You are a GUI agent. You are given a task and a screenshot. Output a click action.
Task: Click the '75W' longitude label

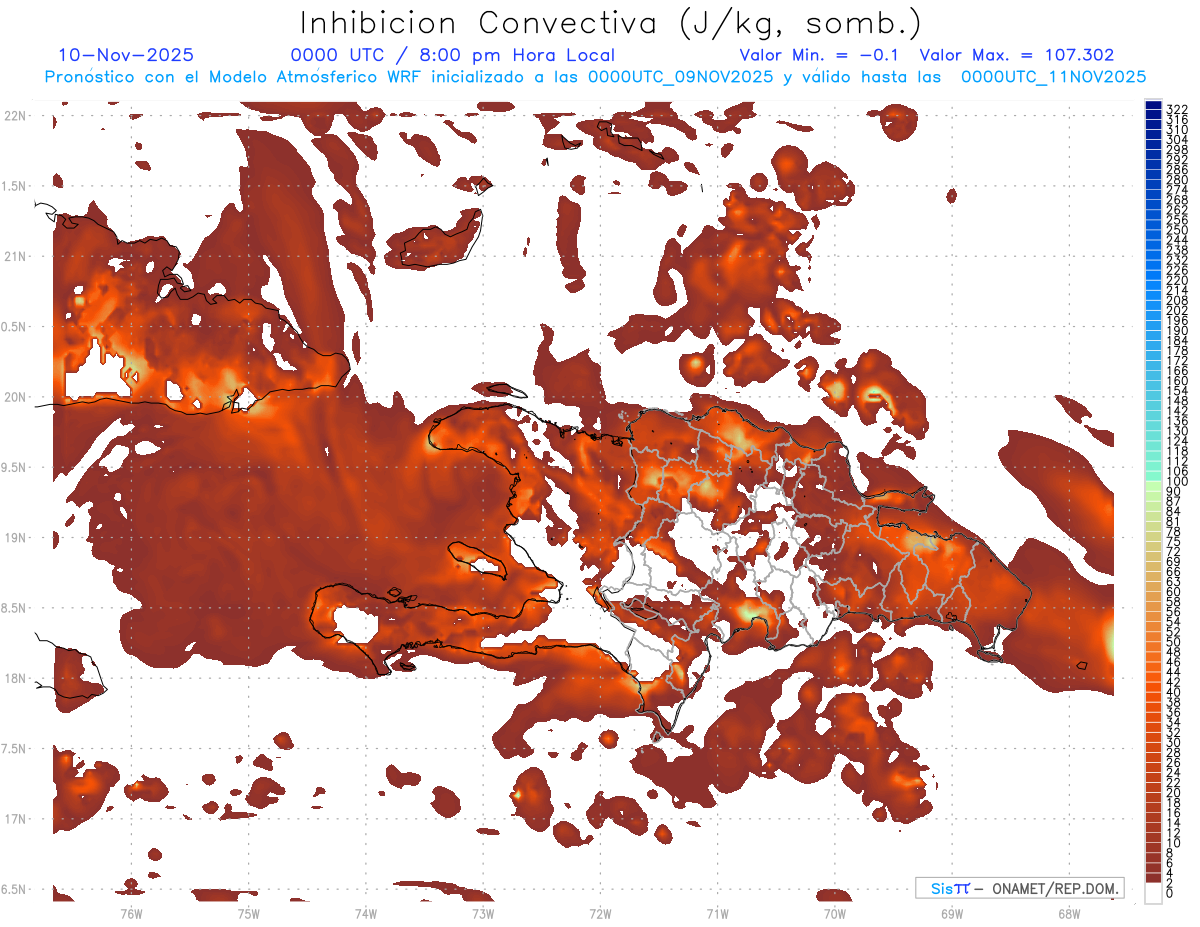(249, 913)
